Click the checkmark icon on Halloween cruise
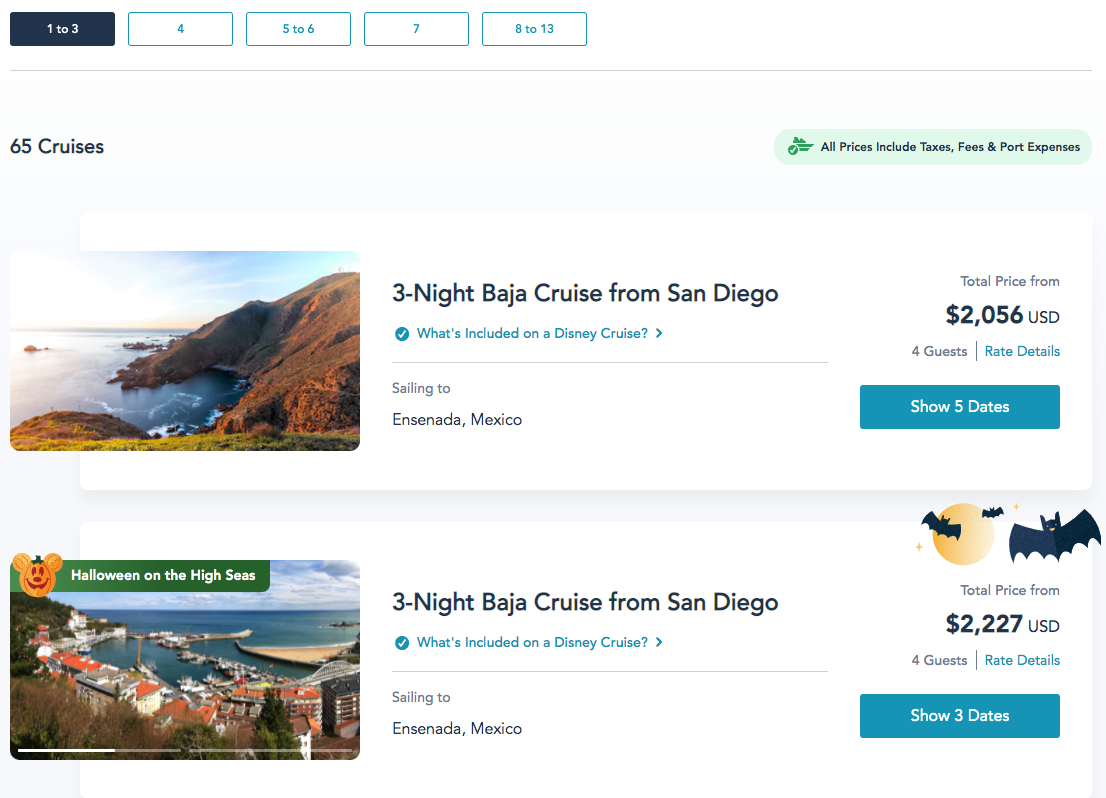1106x798 pixels. 402,643
